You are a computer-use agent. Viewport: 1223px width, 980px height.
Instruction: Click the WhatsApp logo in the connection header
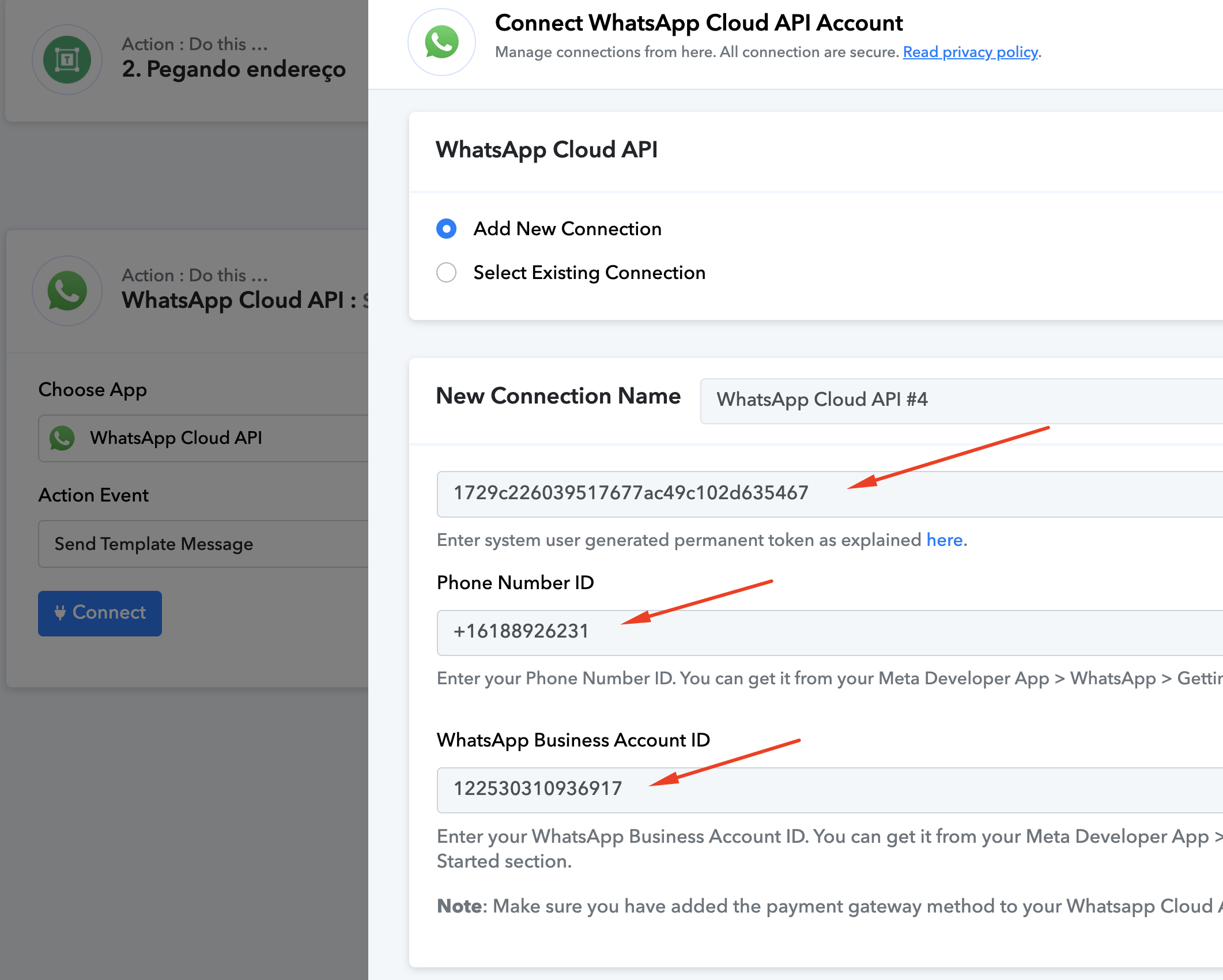point(441,42)
